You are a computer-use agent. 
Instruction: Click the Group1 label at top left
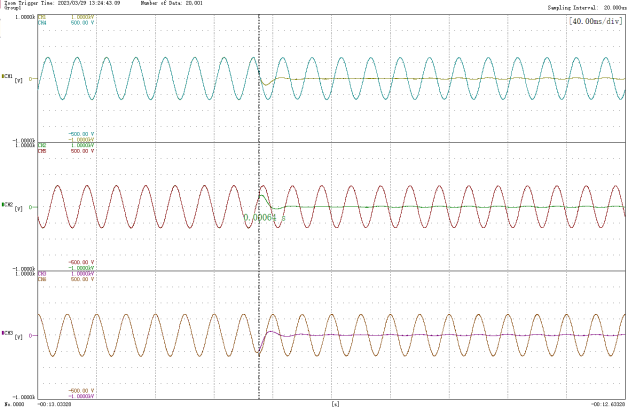(13, 9)
